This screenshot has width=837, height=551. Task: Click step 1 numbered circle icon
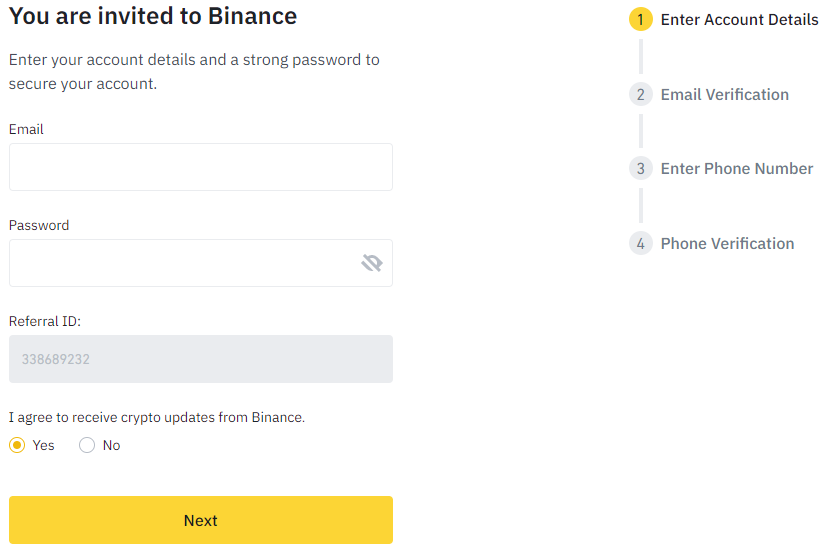click(x=640, y=20)
